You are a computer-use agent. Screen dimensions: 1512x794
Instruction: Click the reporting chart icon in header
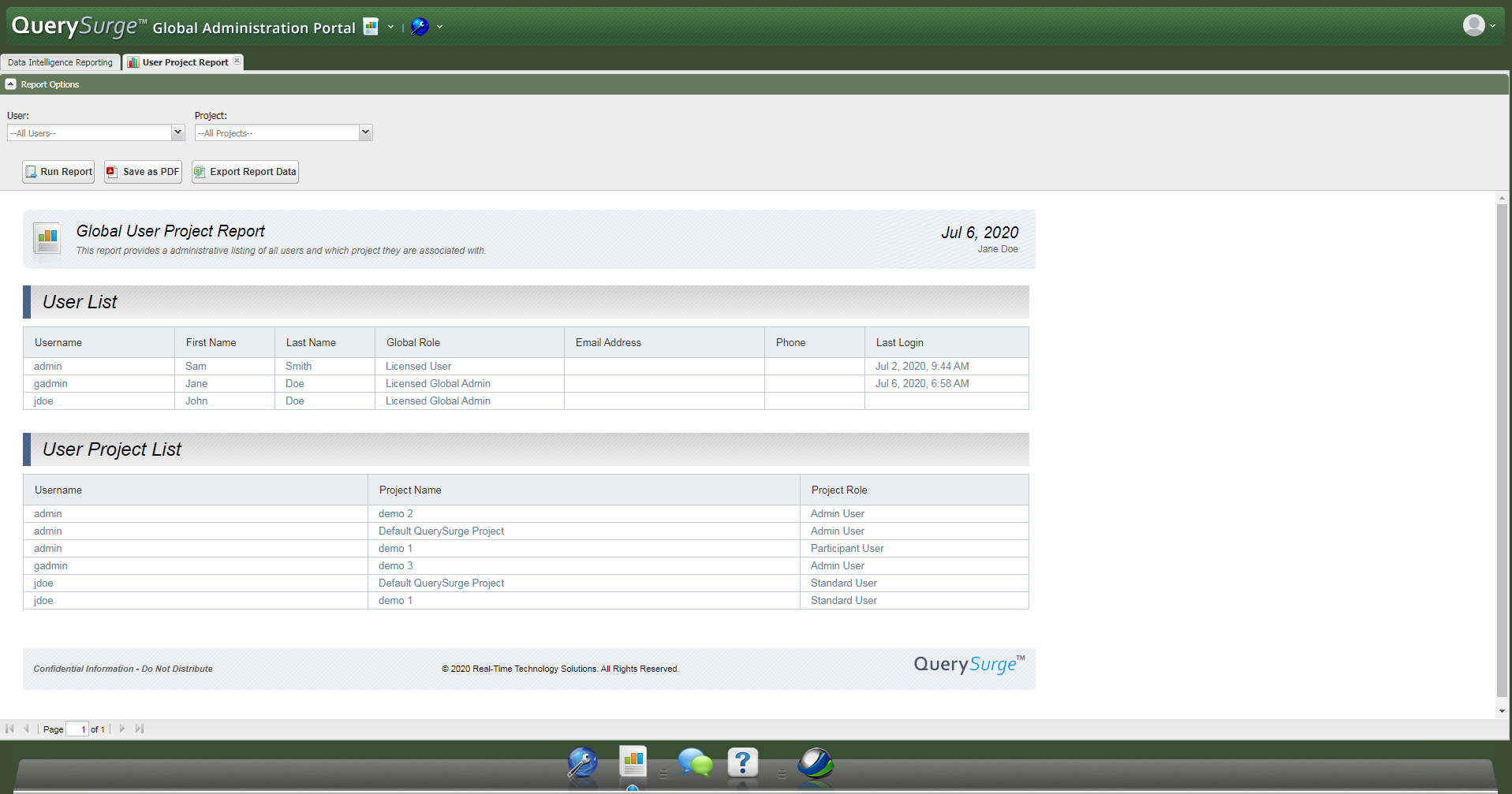pyautogui.click(x=371, y=27)
